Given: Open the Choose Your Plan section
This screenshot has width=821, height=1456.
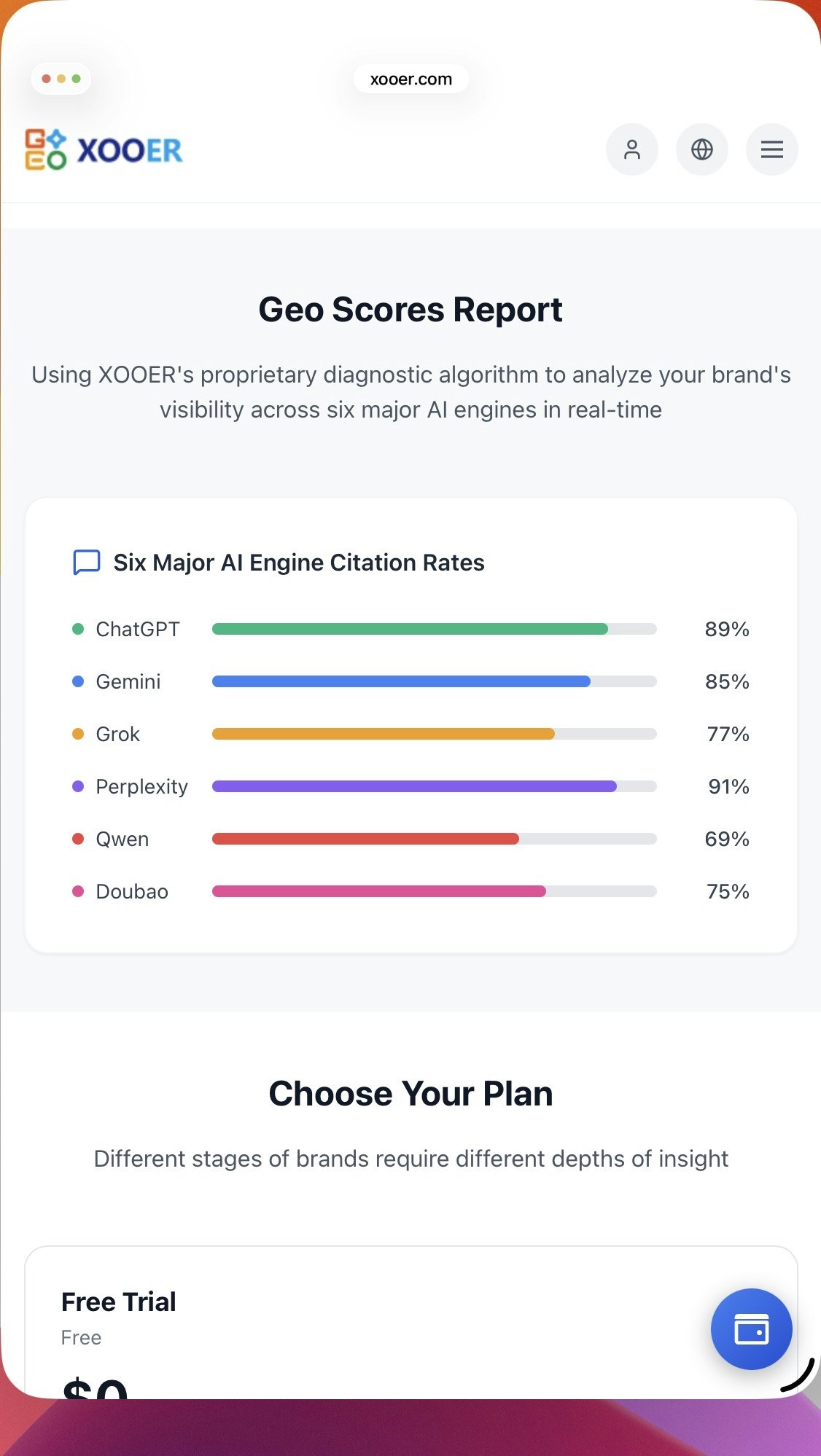Looking at the screenshot, I should tap(410, 1092).
